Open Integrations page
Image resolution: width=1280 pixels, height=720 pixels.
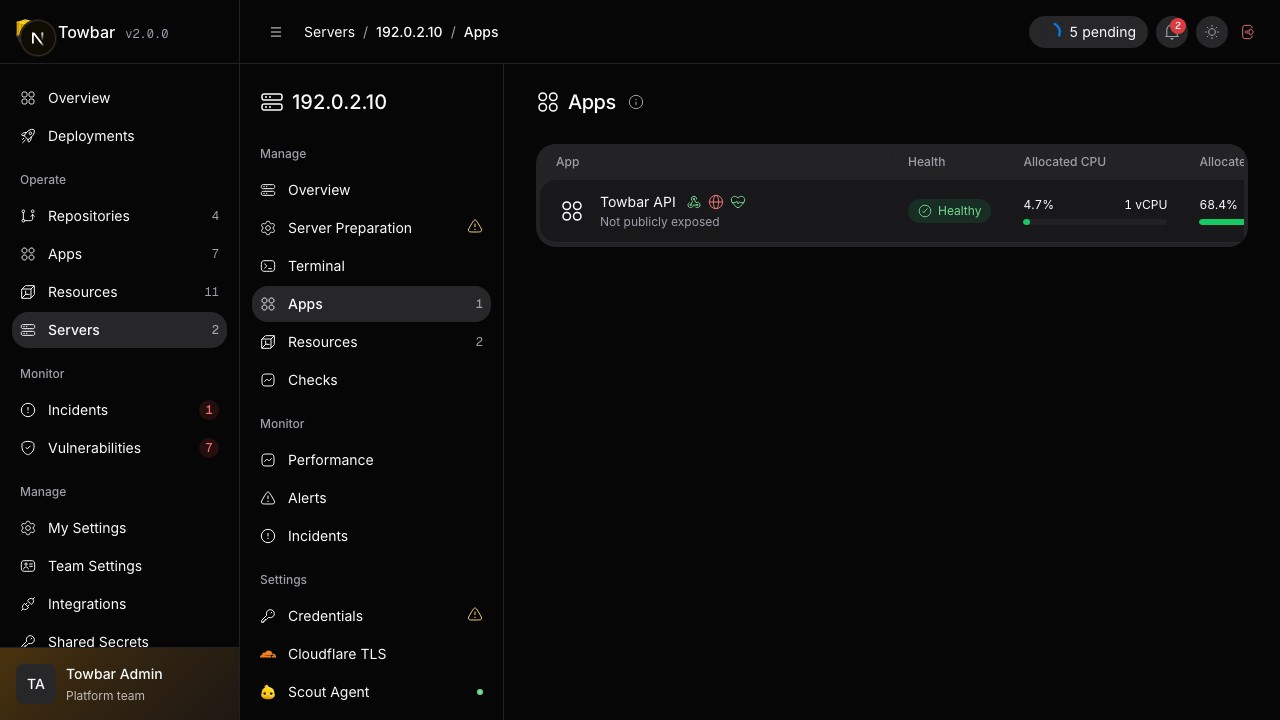pyautogui.click(x=119, y=604)
